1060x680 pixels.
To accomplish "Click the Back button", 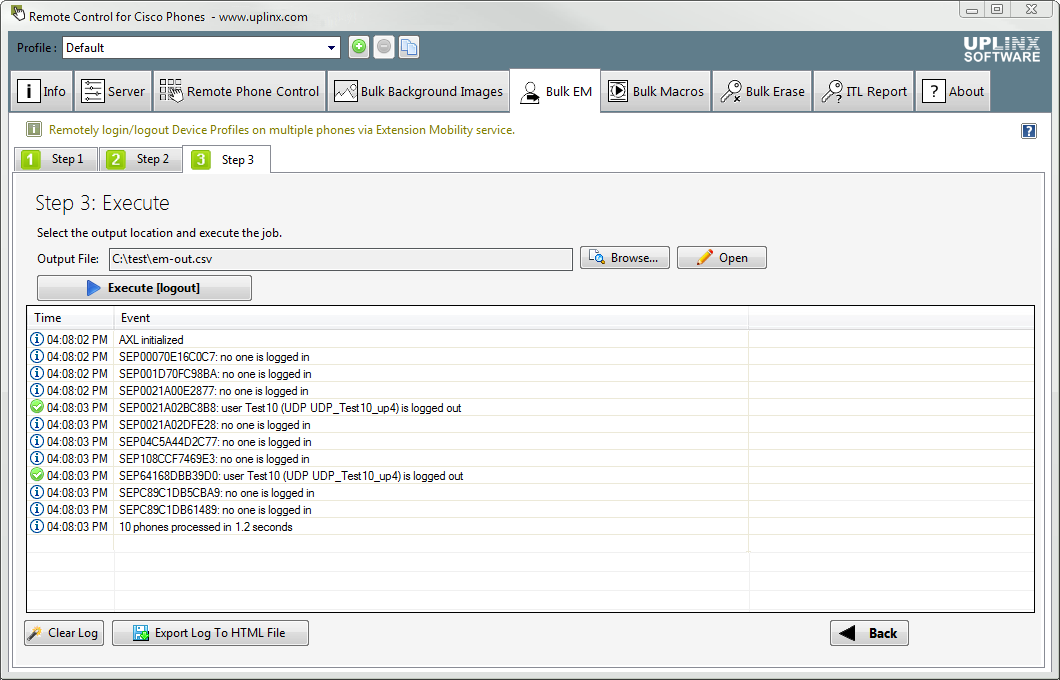I will coord(869,633).
